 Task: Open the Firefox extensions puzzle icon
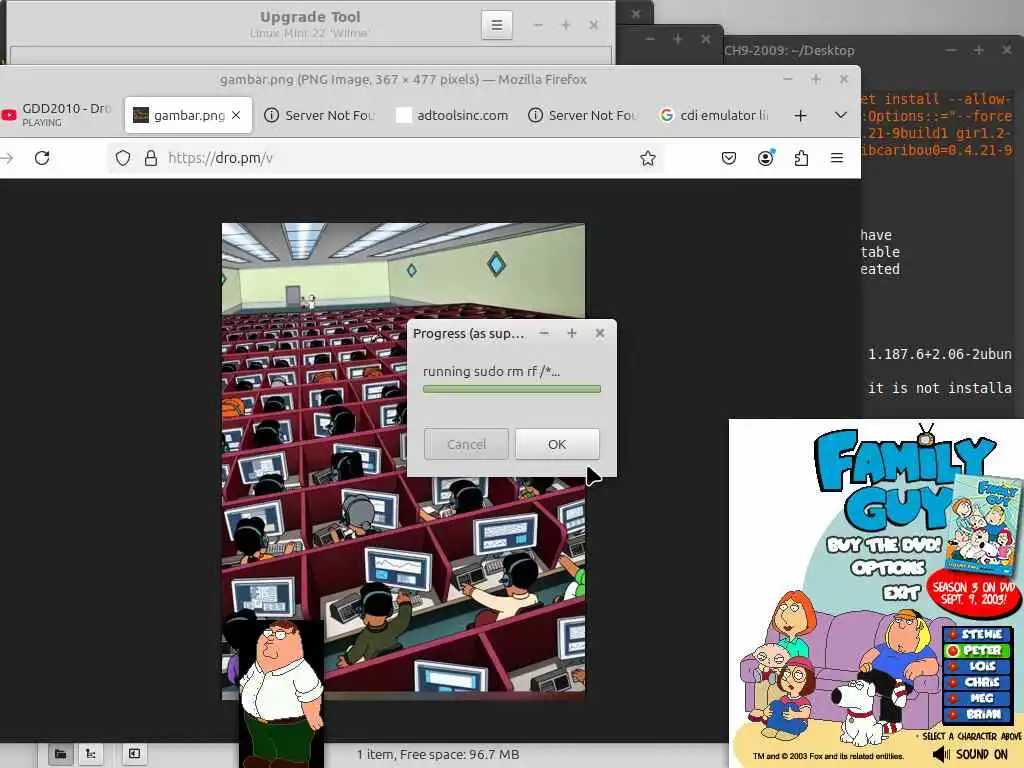801,158
